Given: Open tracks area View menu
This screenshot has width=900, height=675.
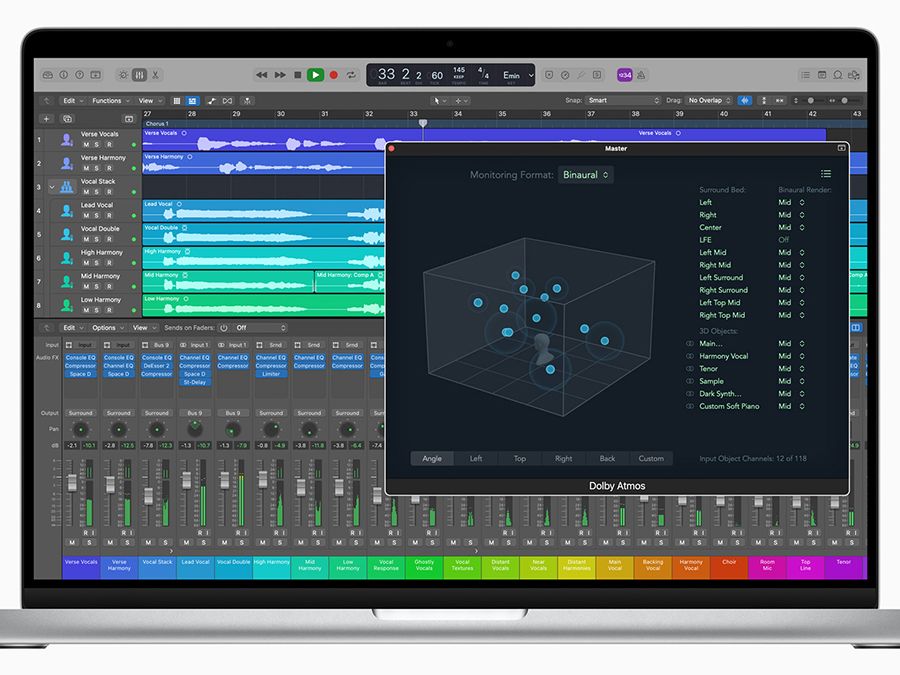Looking at the screenshot, I should (148, 100).
